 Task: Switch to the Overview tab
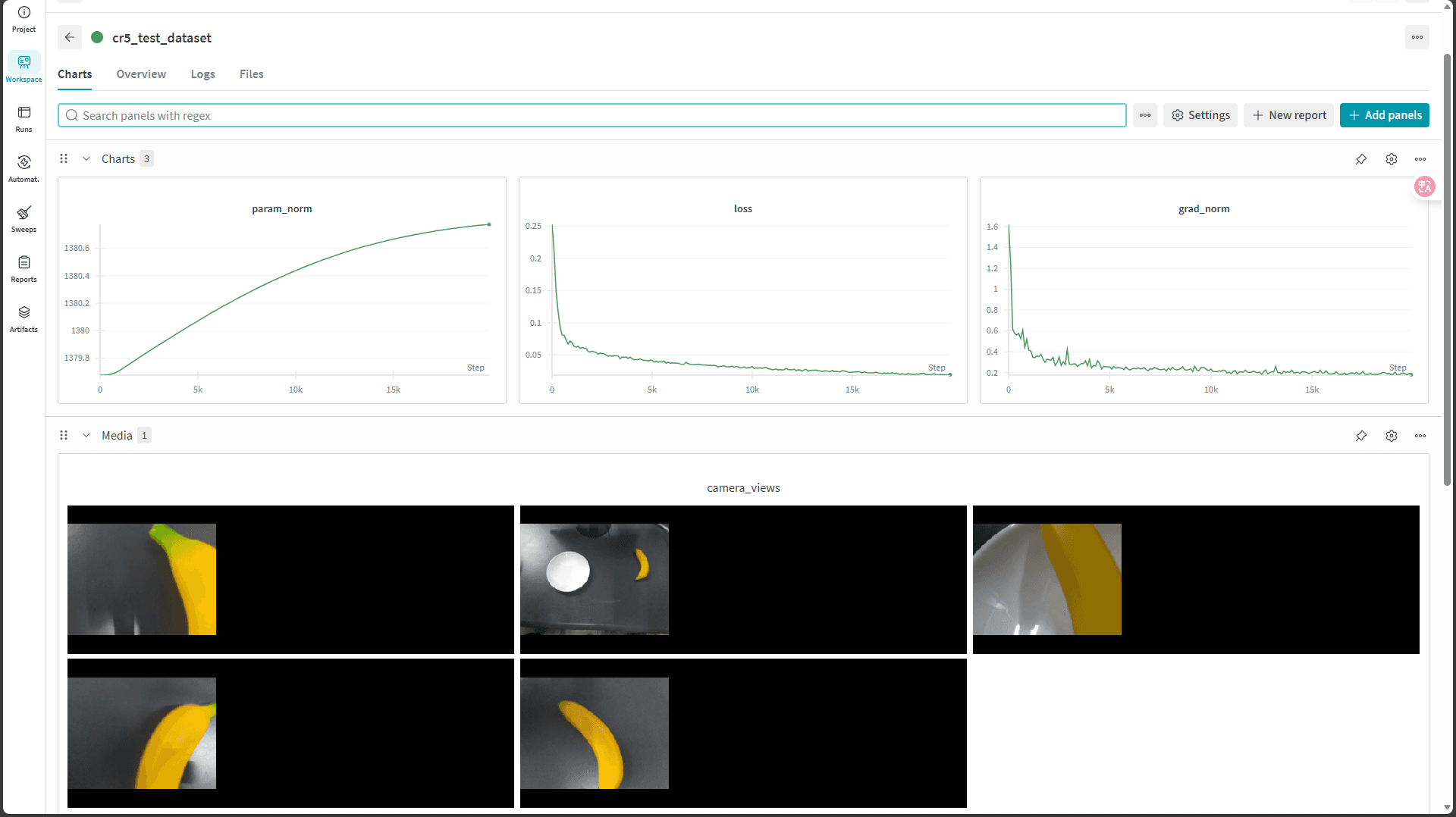(141, 74)
